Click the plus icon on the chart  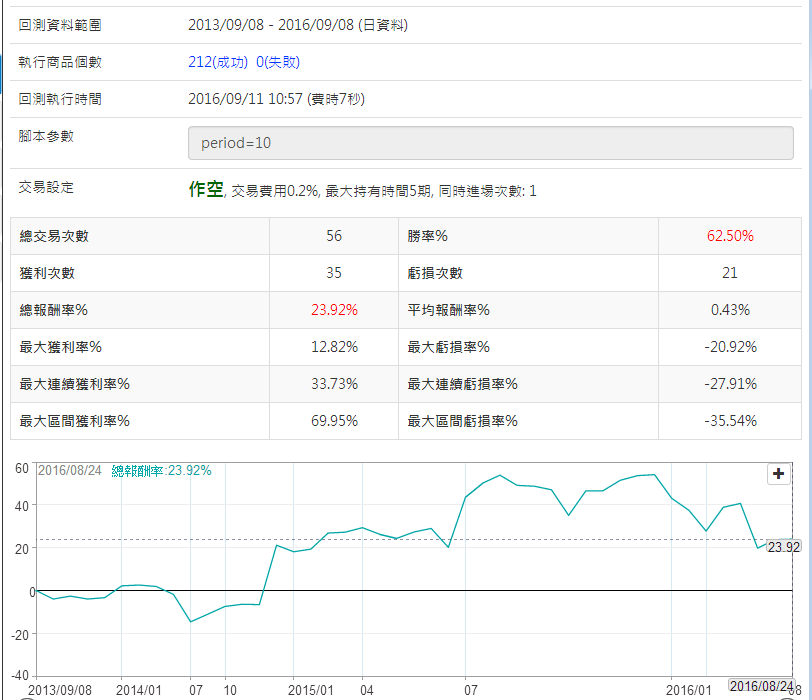[x=778, y=474]
